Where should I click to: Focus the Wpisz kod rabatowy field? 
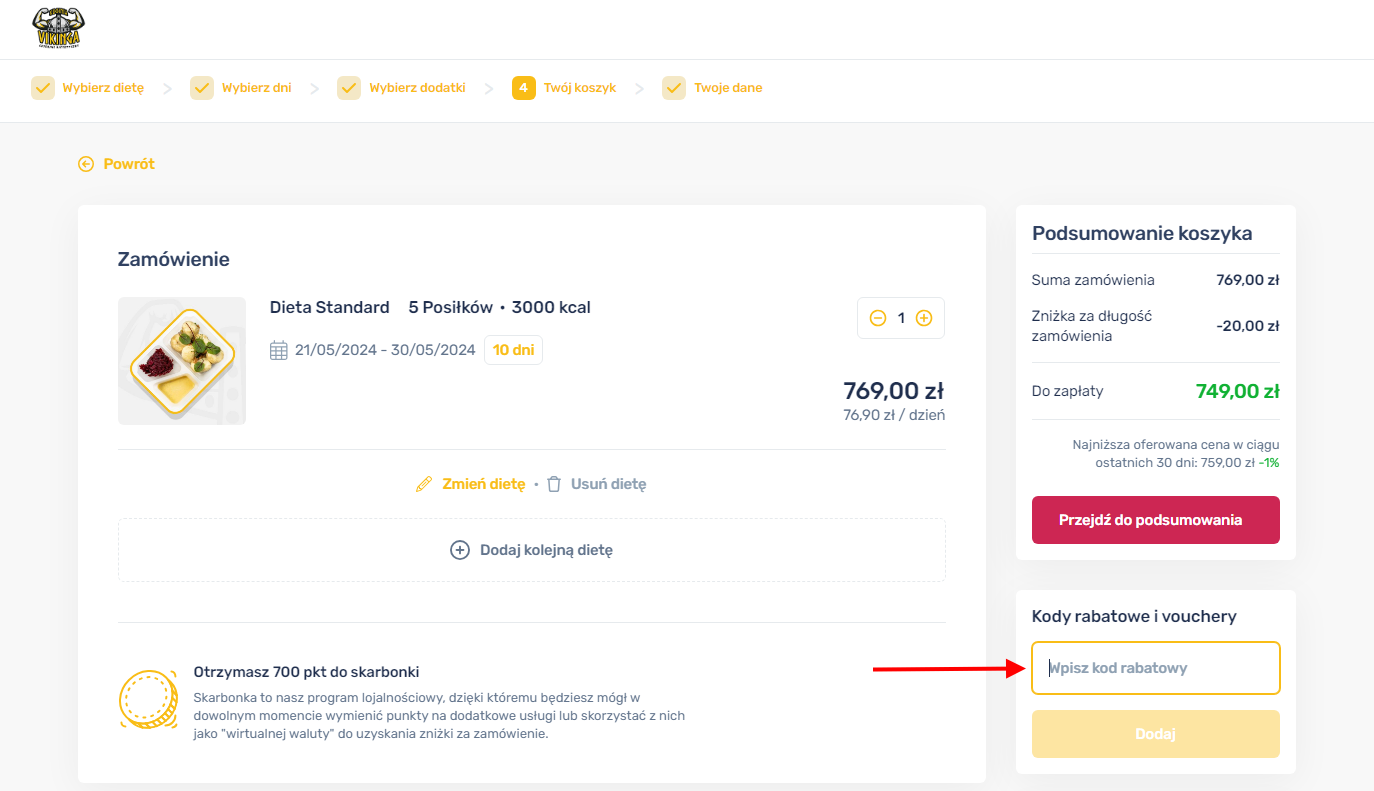click(1156, 668)
